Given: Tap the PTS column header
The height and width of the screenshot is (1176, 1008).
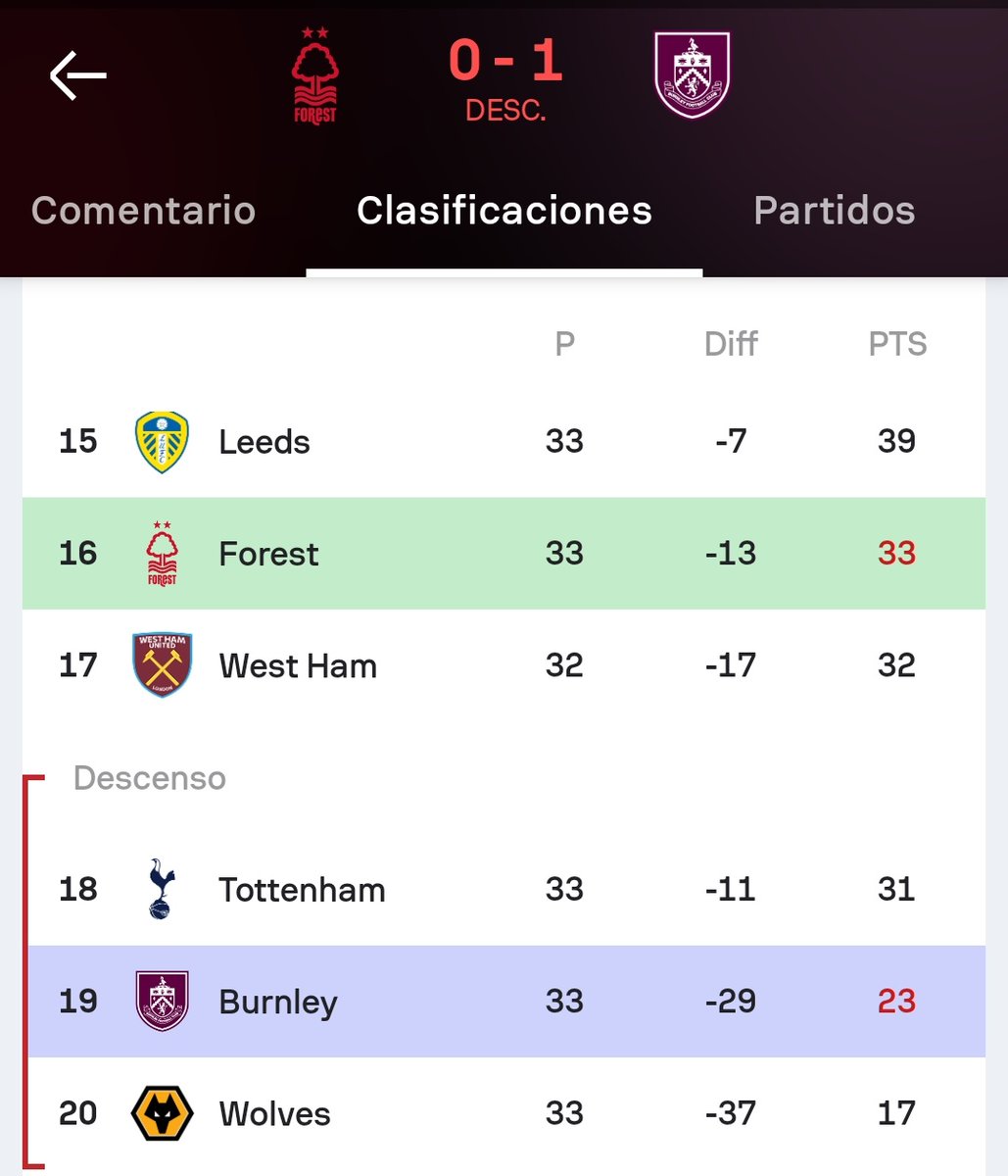Looking at the screenshot, I should (x=897, y=344).
